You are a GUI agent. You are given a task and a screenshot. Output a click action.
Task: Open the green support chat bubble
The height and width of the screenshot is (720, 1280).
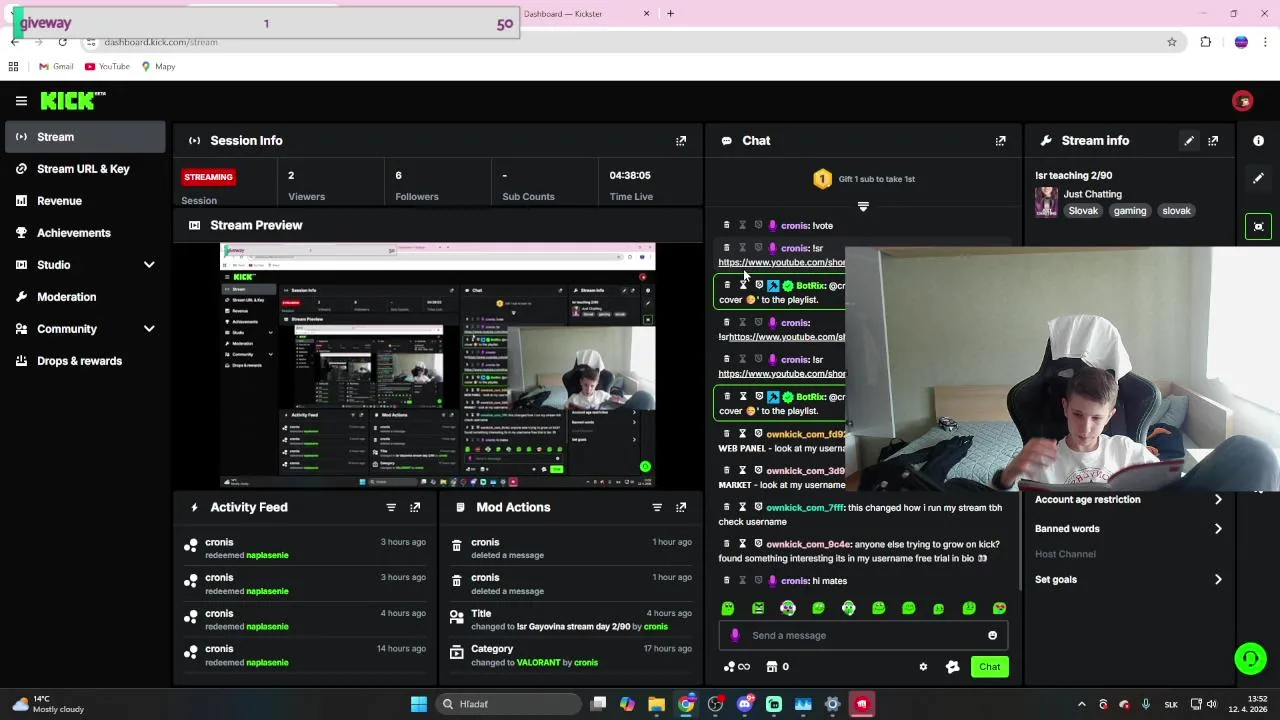1250,658
